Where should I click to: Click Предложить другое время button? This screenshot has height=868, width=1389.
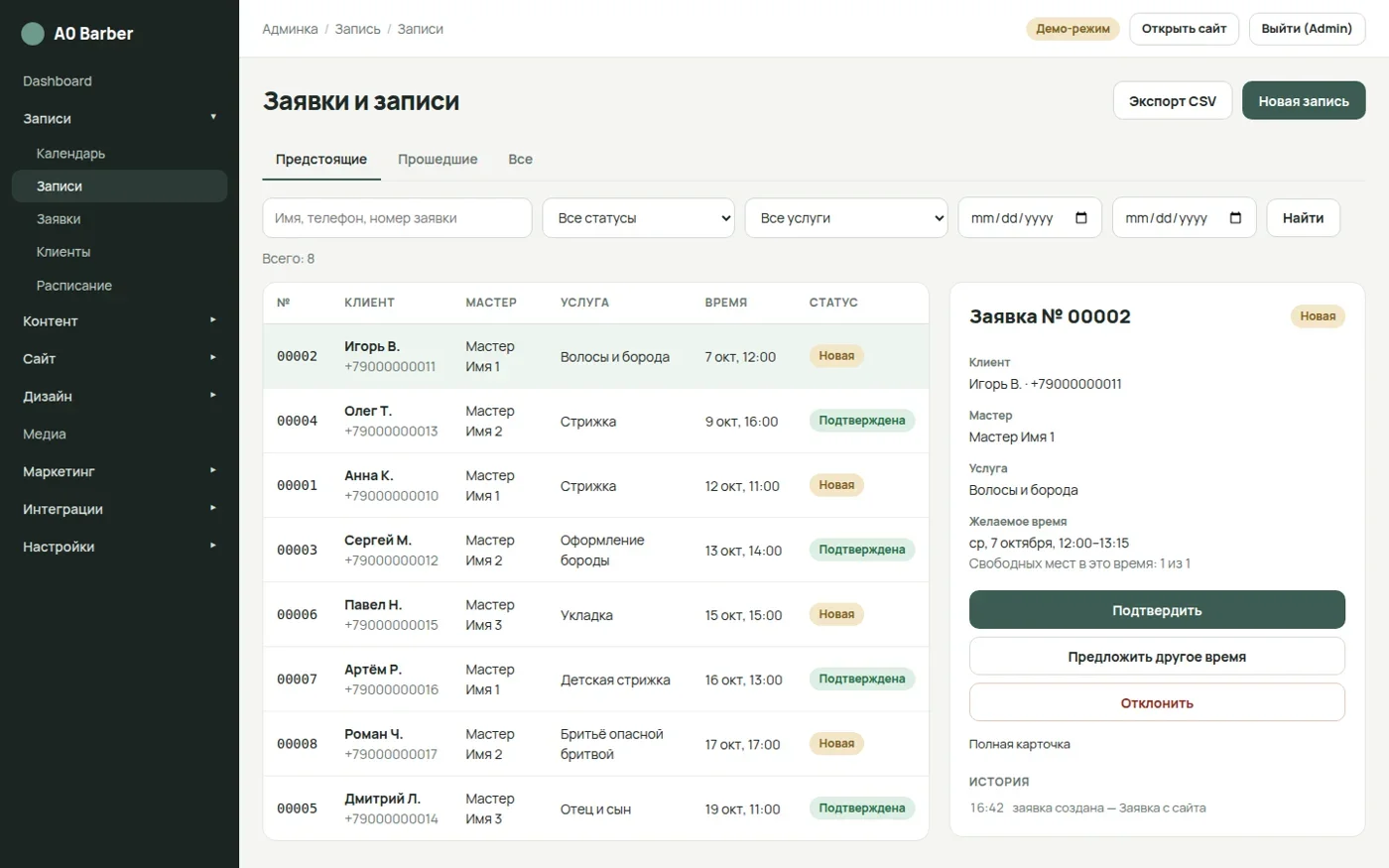point(1157,657)
